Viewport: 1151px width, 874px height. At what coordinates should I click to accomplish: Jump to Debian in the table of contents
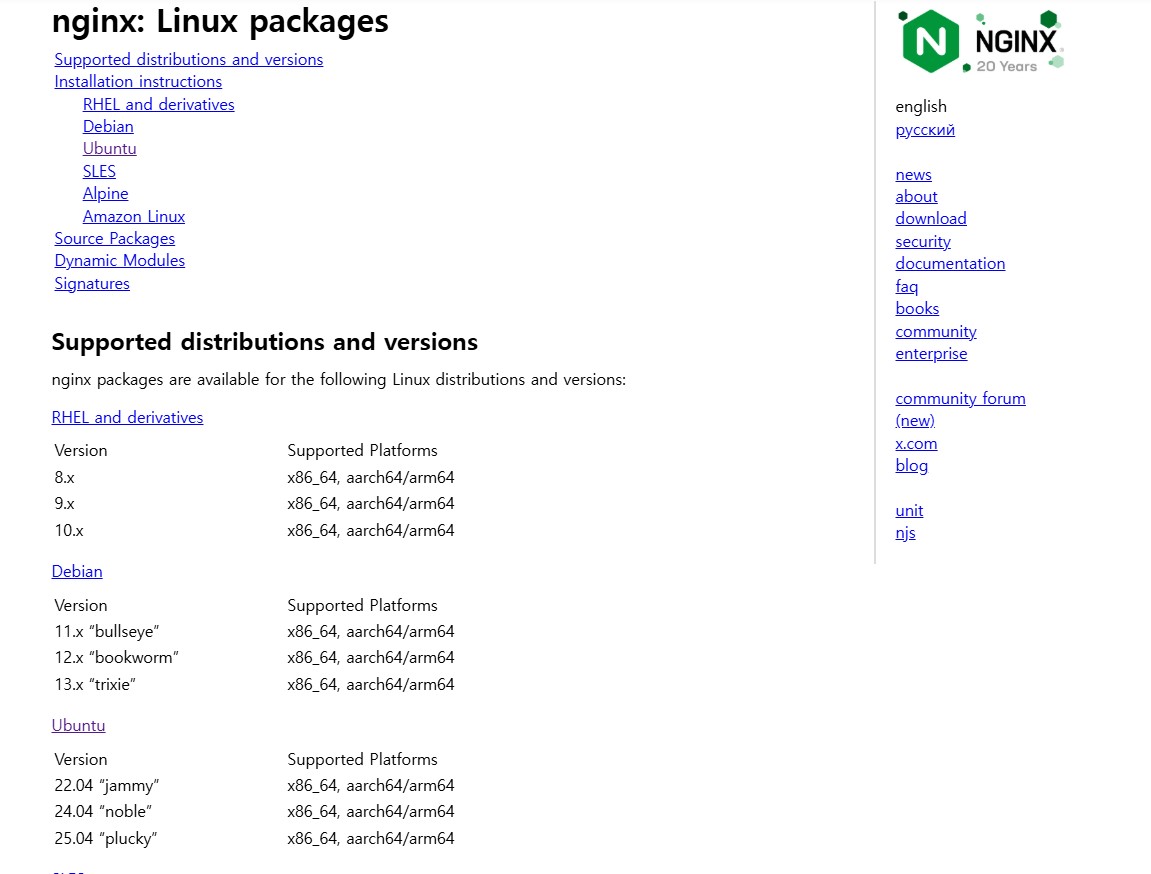pos(108,126)
